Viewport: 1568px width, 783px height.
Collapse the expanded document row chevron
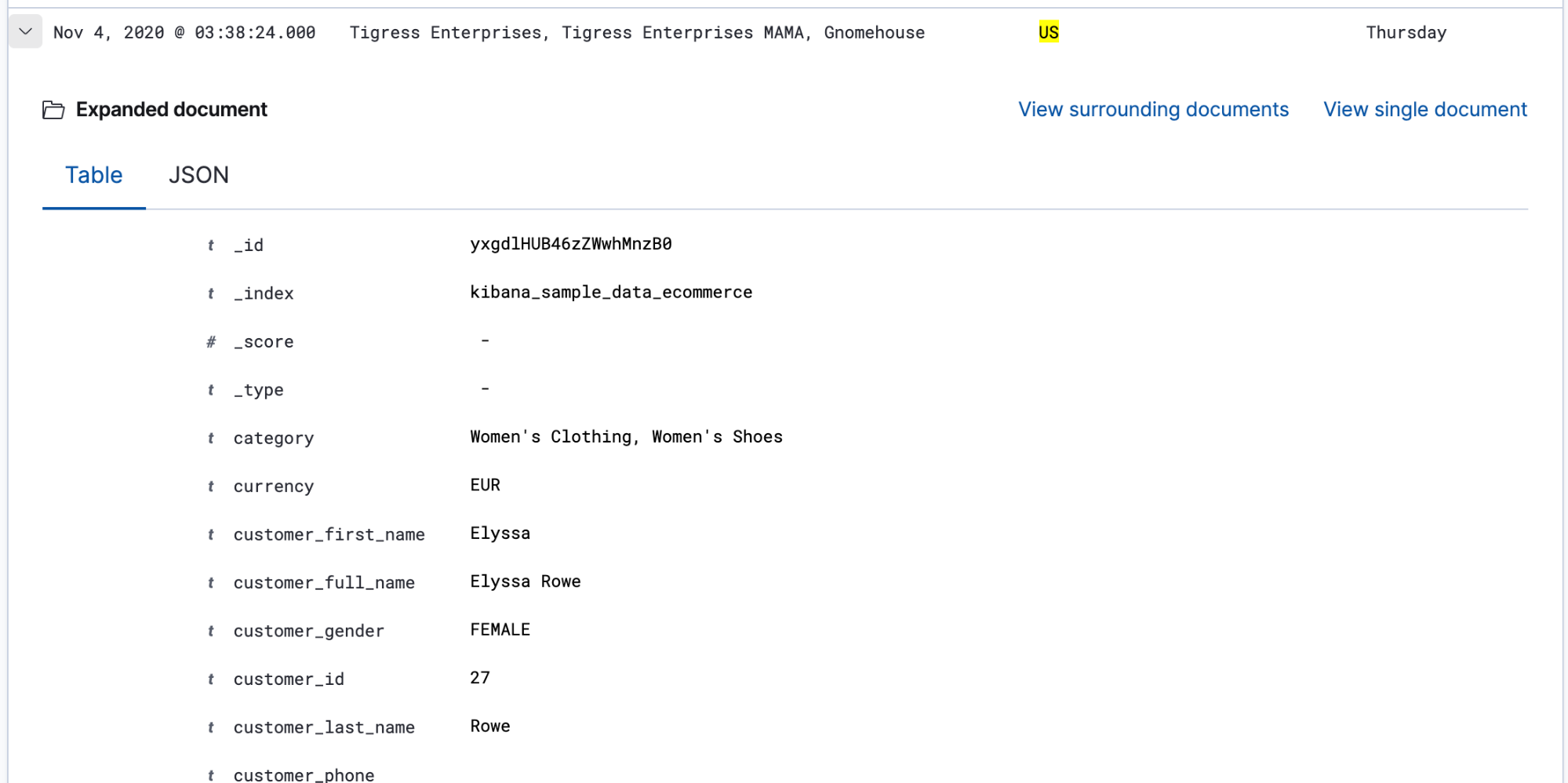(x=25, y=32)
